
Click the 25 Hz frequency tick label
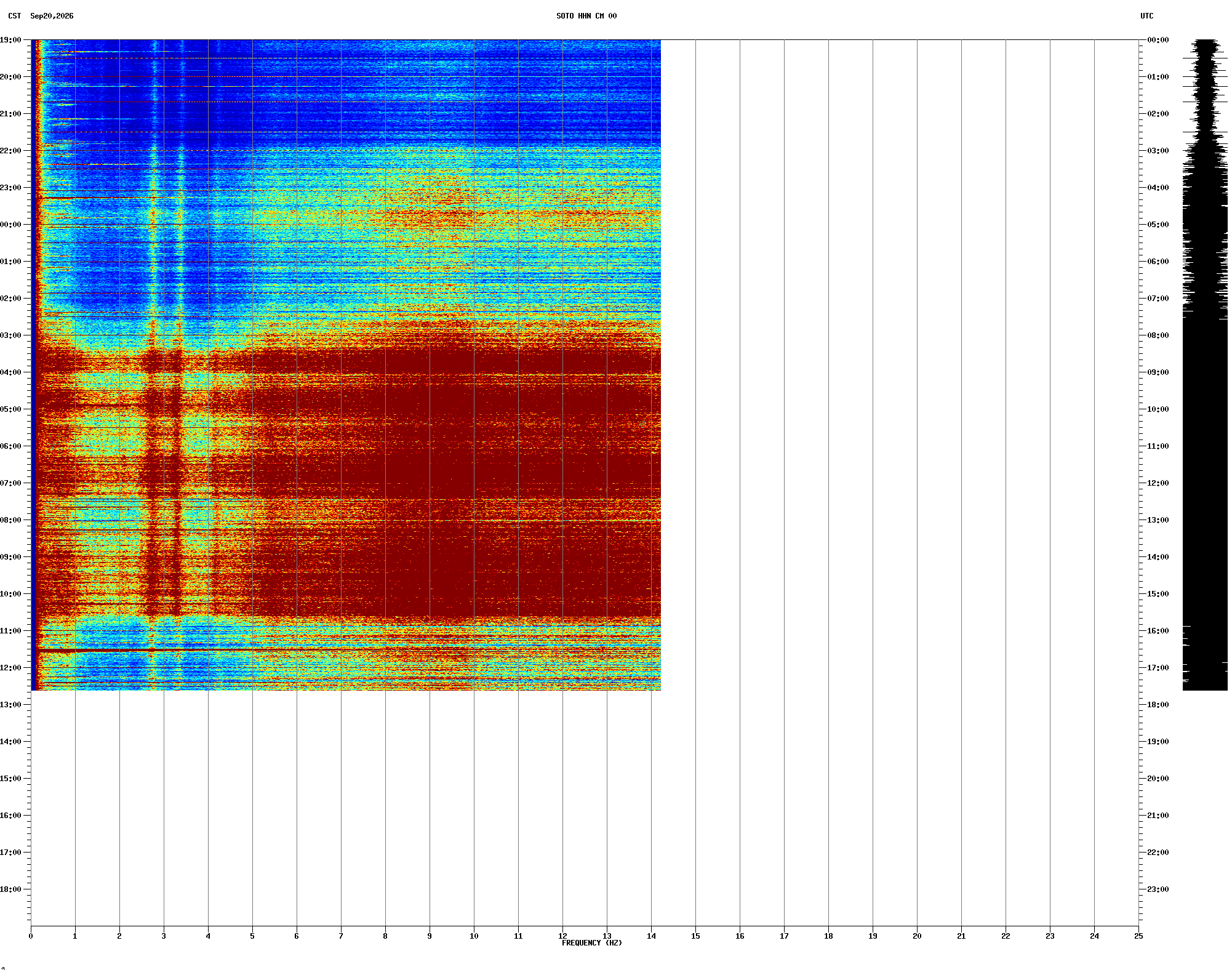(x=1138, y=936)
